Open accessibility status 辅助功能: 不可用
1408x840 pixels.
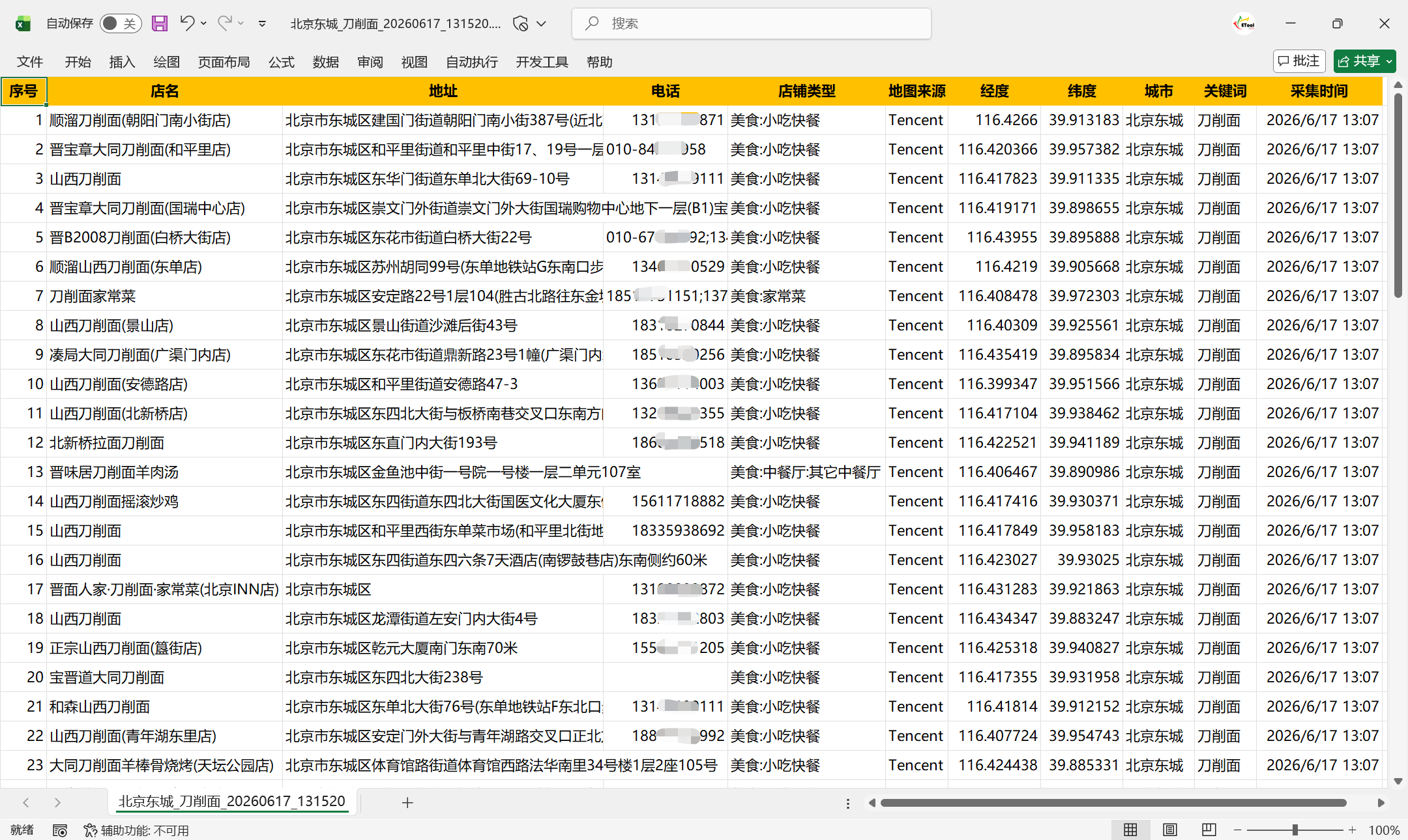136,830
